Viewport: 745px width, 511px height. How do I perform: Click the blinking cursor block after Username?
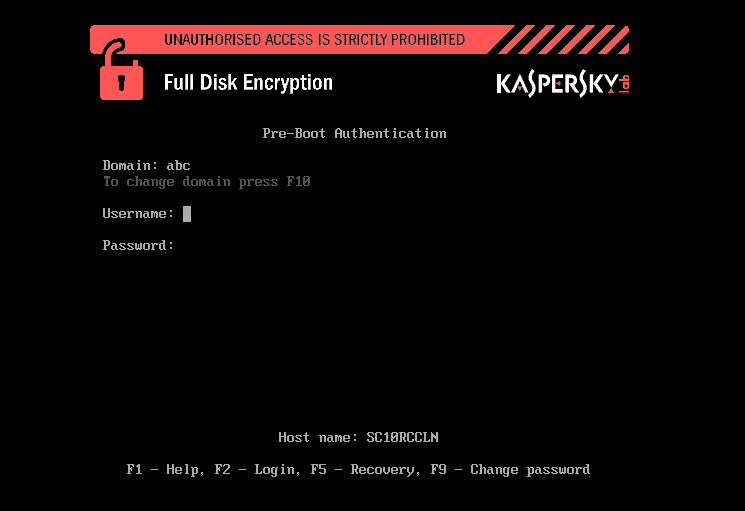[187, 214]
